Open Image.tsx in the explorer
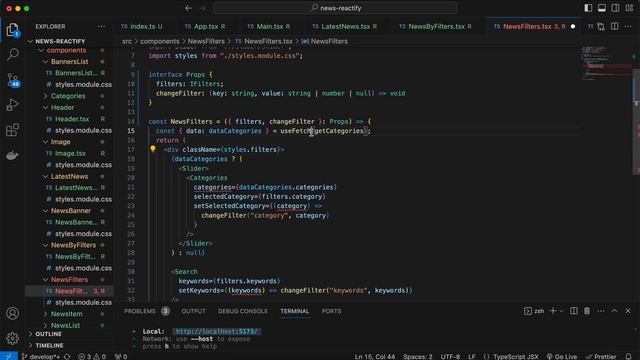640x360 pixels. (69, 153)
